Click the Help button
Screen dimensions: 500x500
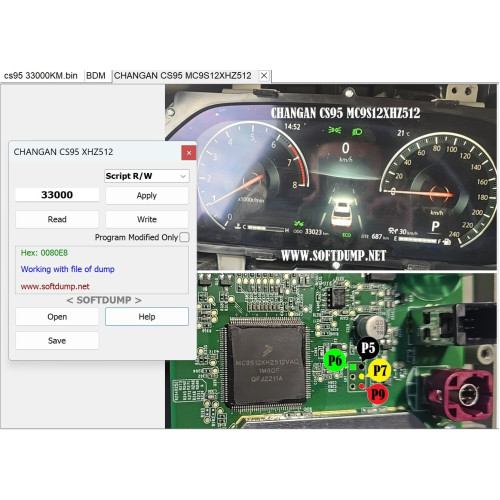click(147, 317)
